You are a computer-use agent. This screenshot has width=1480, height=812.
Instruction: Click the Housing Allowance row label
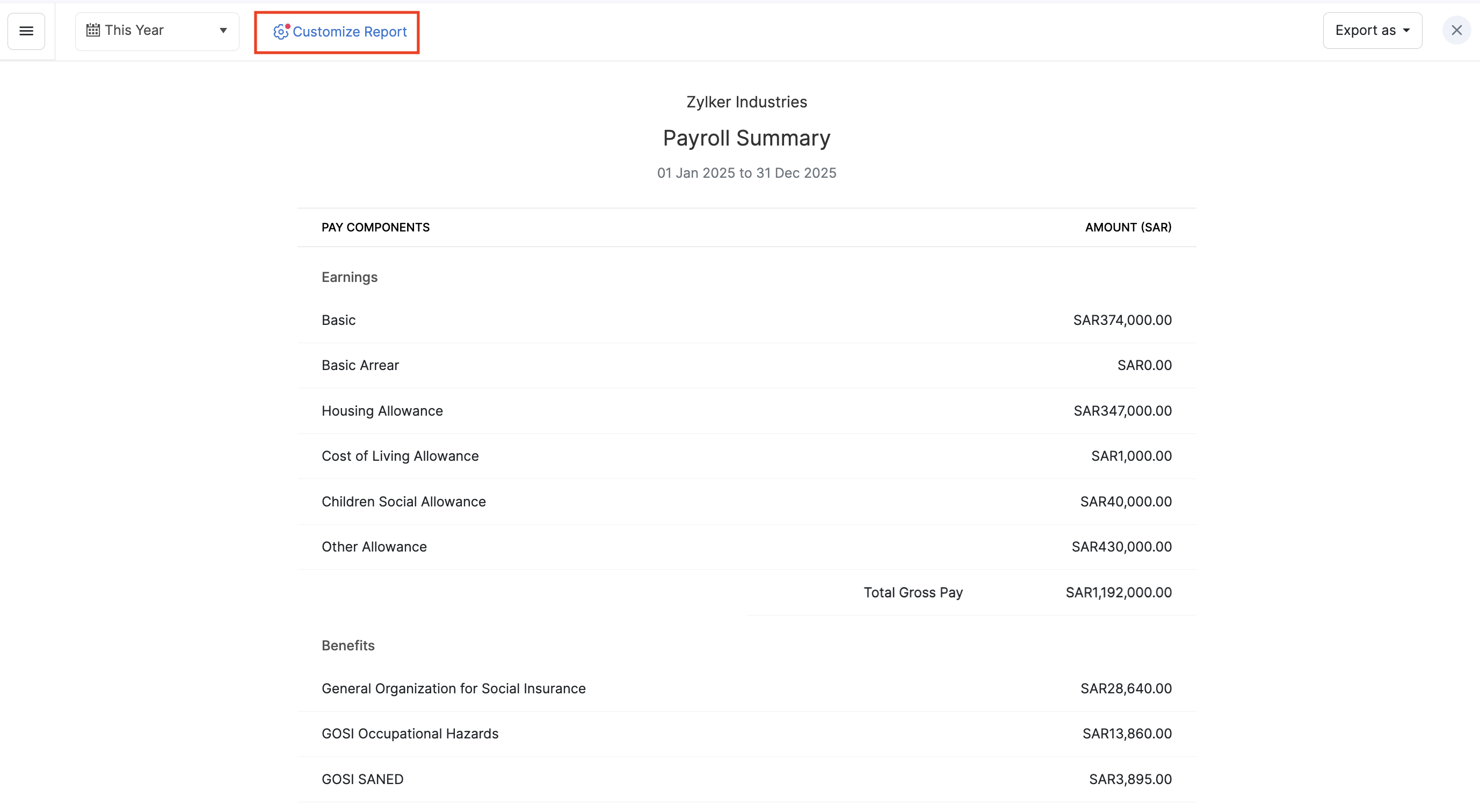pos(382,411)
